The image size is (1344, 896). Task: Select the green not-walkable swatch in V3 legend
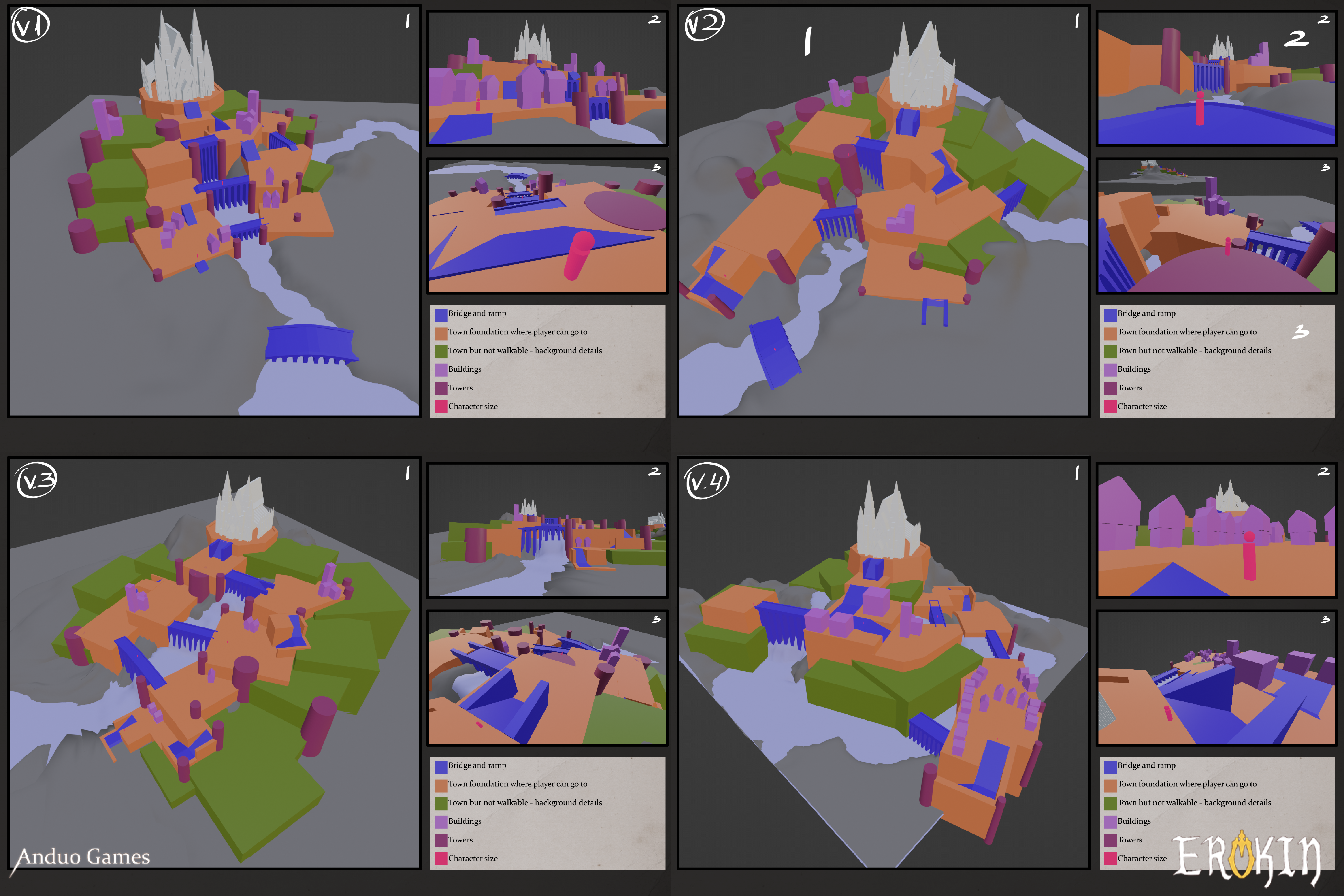441,804
